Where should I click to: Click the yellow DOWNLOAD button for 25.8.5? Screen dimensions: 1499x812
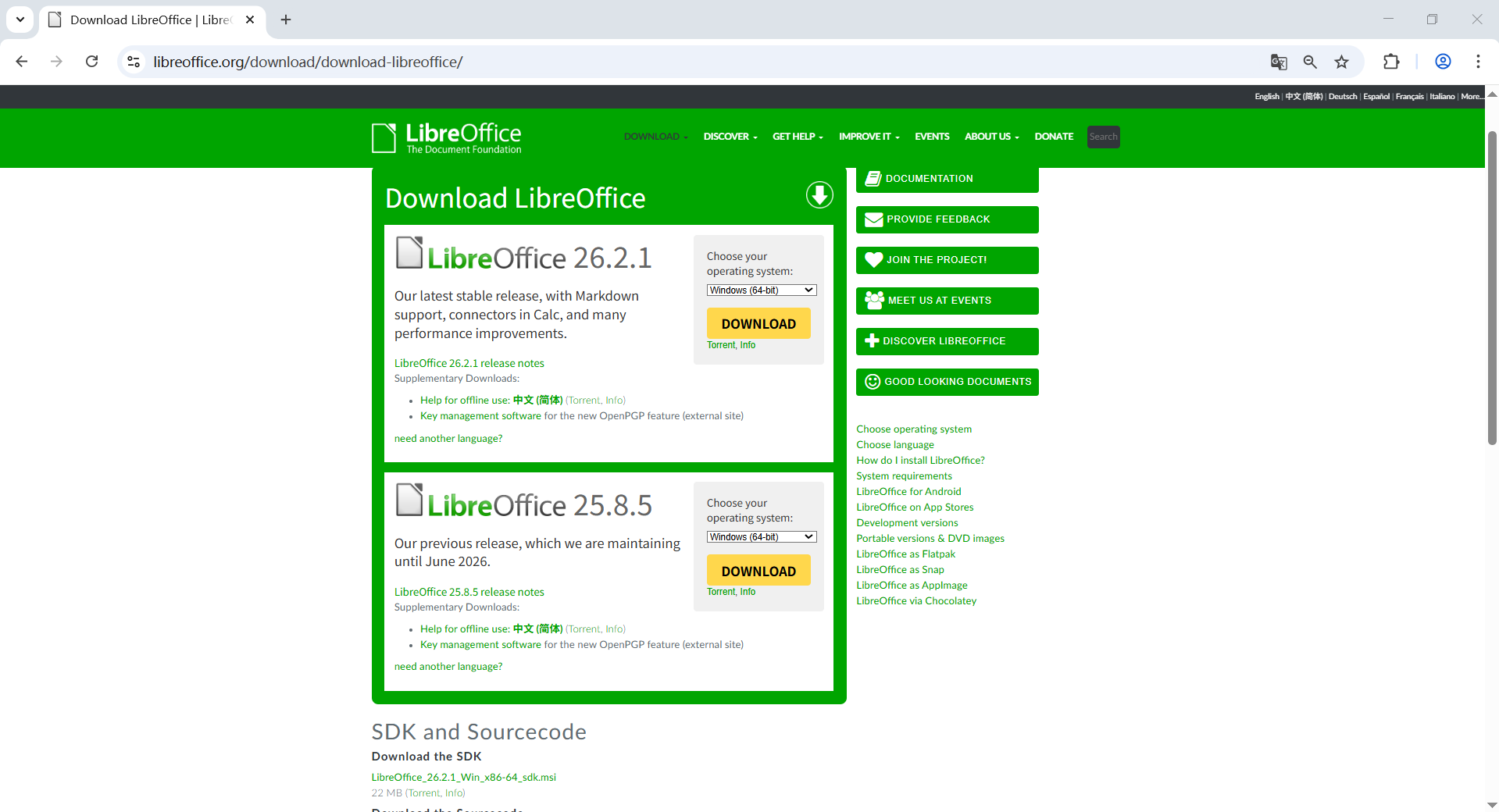(758, 570)
